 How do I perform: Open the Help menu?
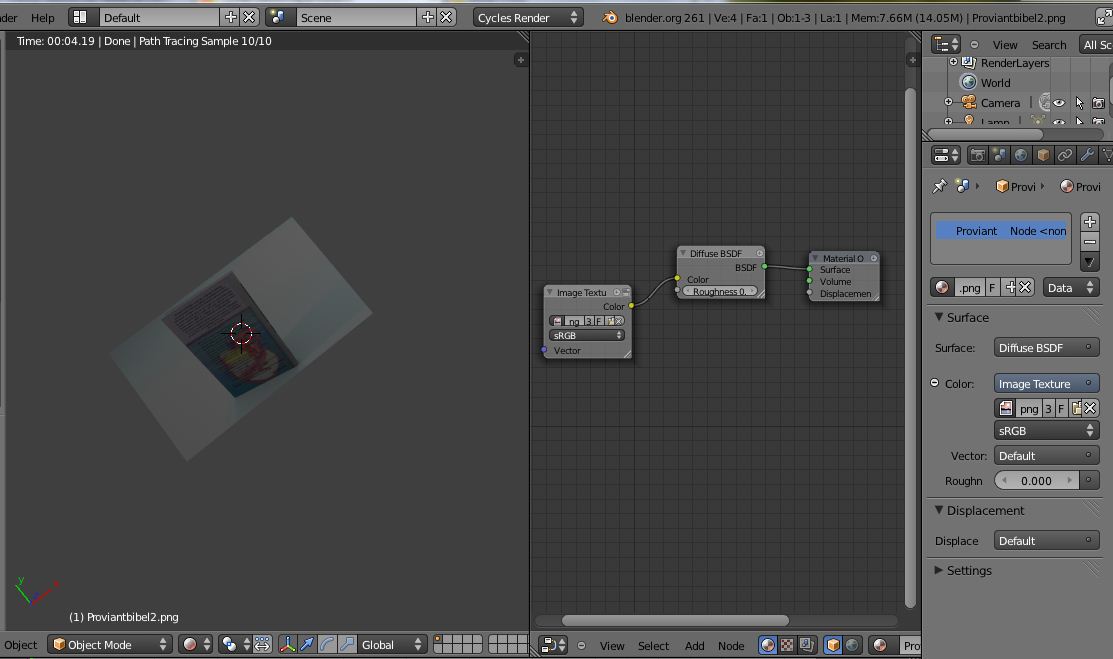(x=43, y=18)
